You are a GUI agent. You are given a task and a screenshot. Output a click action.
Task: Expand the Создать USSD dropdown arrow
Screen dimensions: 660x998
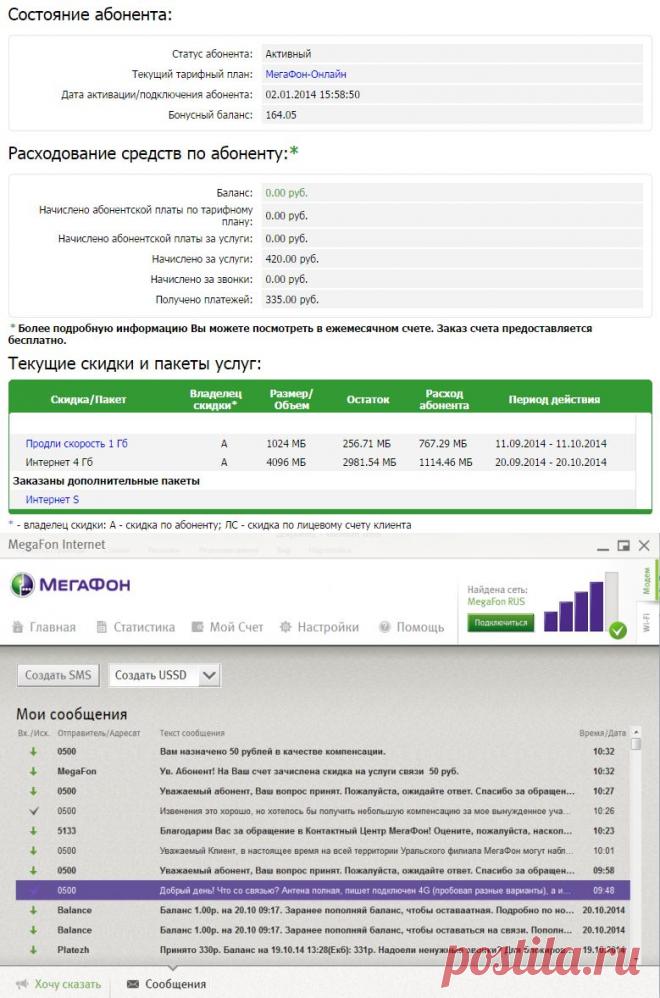coord(208,676)
